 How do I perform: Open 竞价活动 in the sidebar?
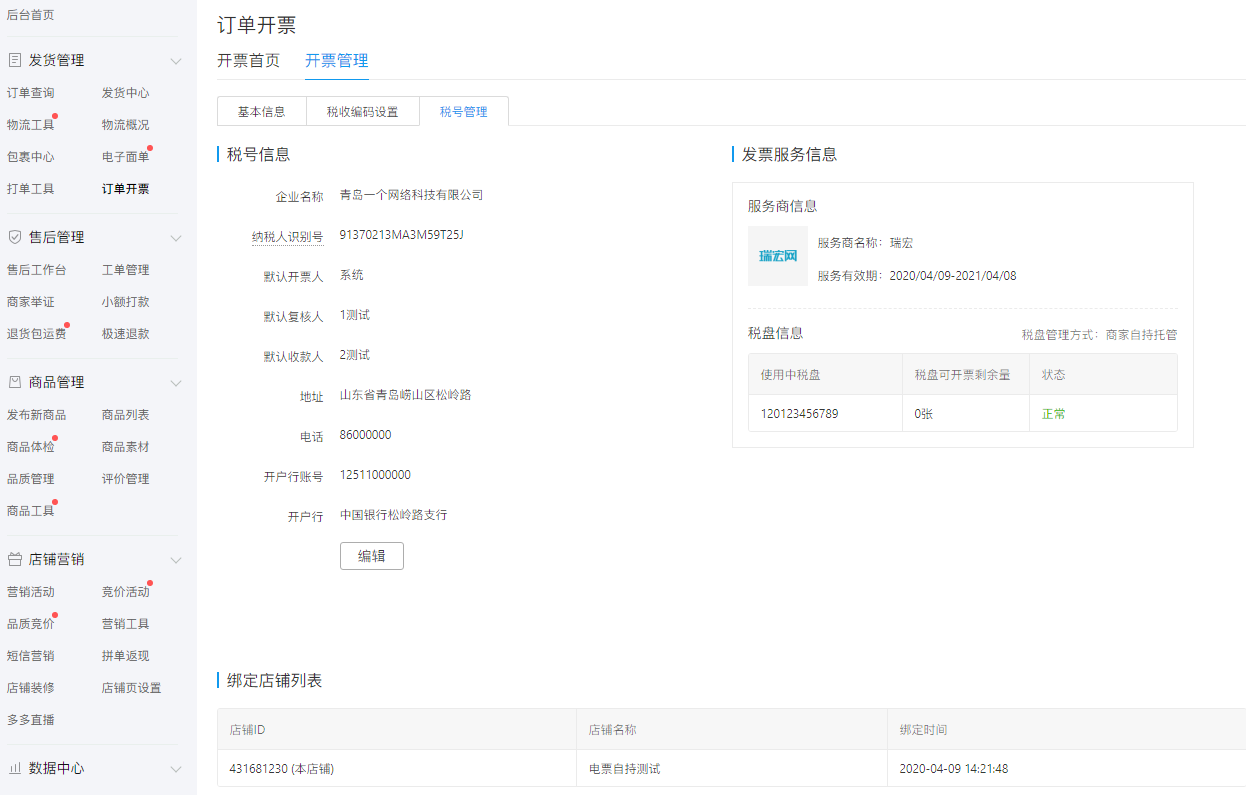(x=126, y=592)
